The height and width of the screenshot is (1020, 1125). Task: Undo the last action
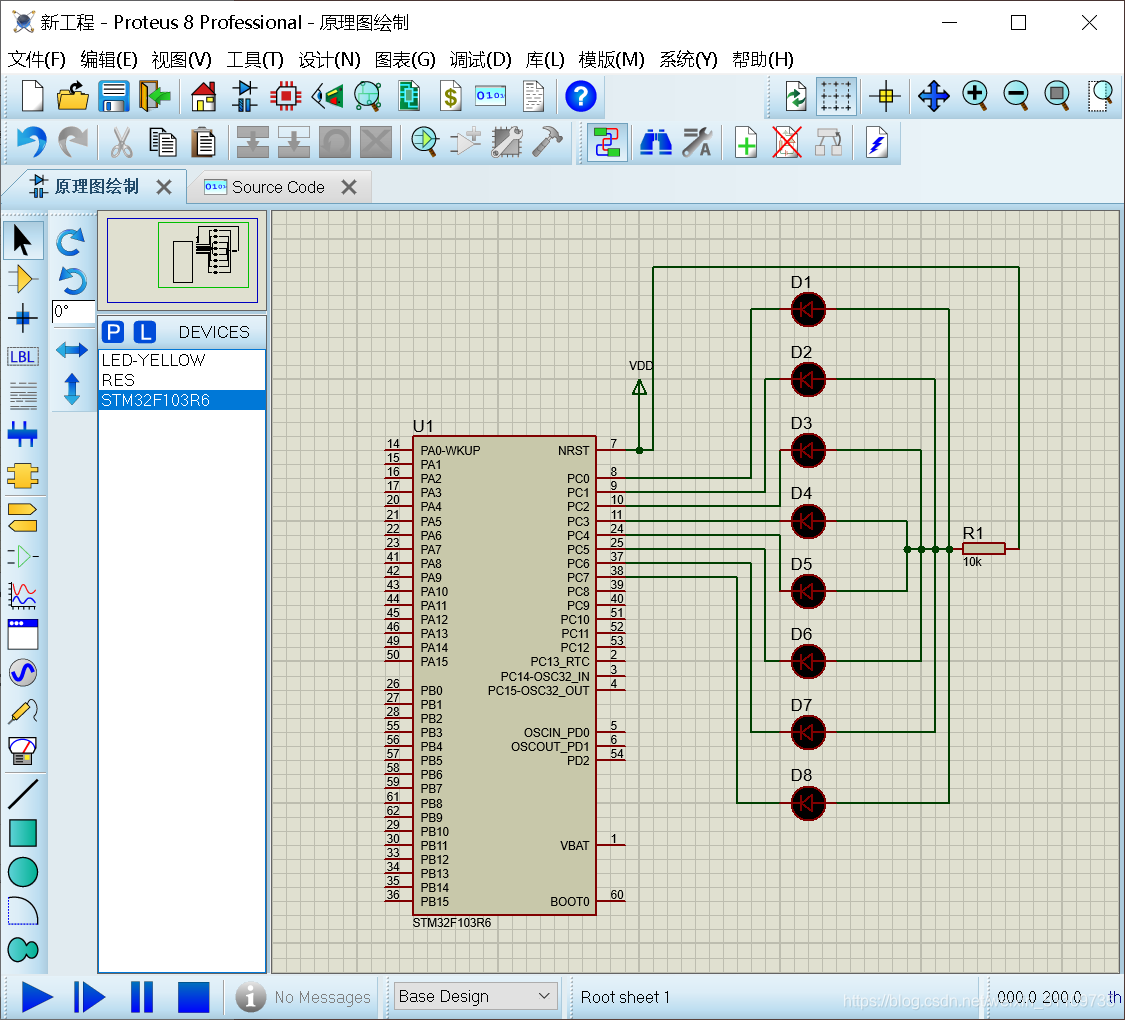[32, 142]
